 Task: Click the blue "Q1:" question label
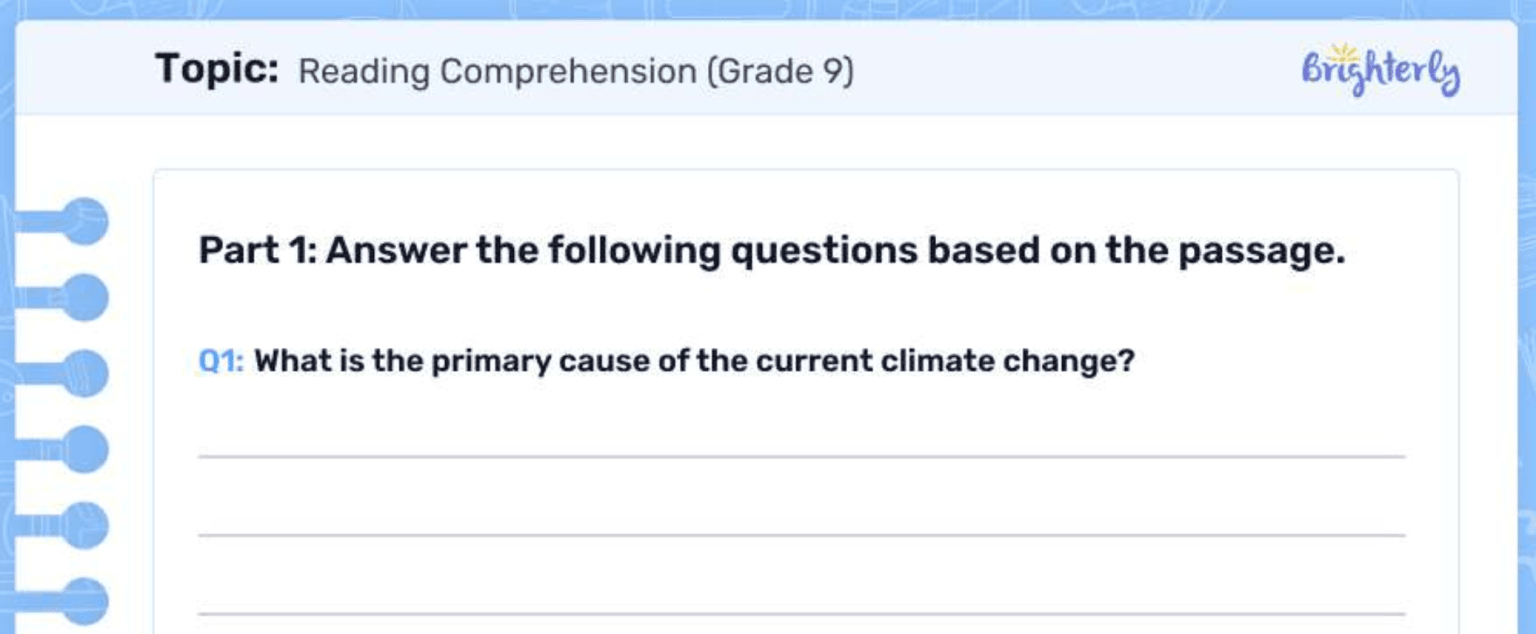221,361
